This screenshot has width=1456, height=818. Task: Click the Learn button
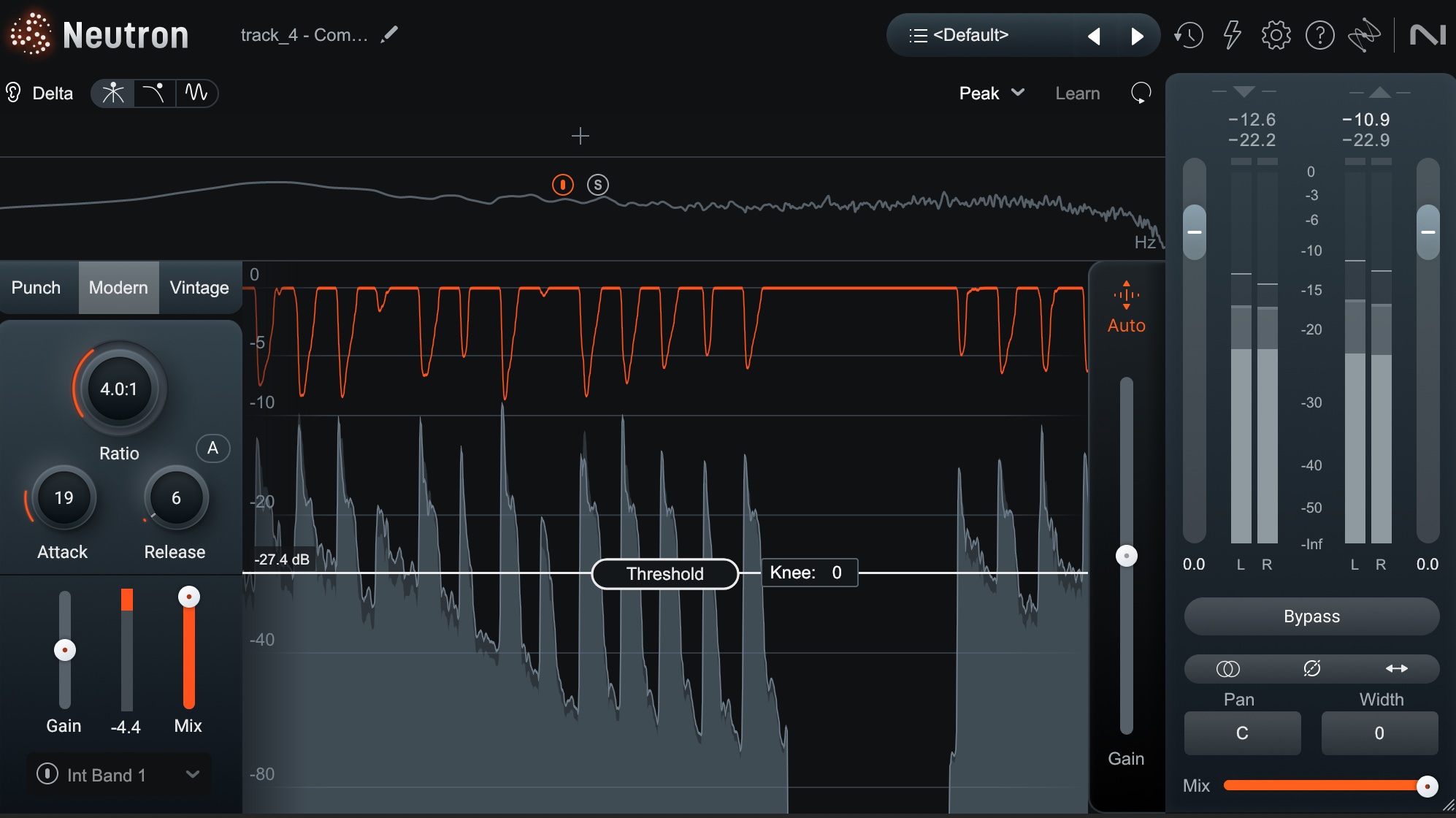pyautogui.click(x=1078, y=93)
